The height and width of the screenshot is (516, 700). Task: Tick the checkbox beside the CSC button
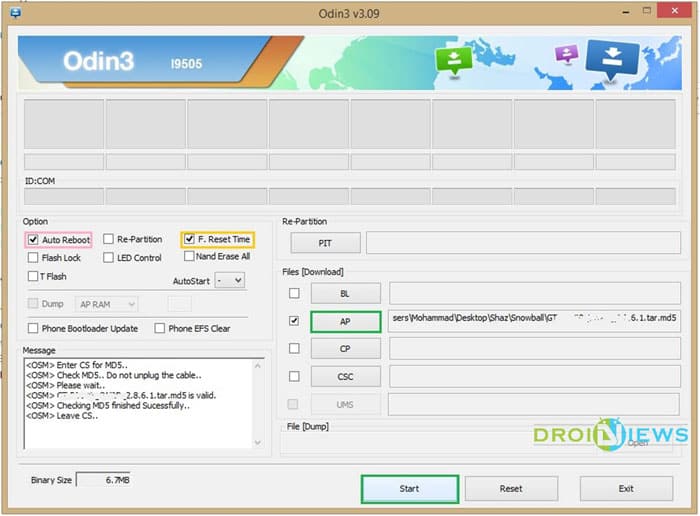(294, 376)
